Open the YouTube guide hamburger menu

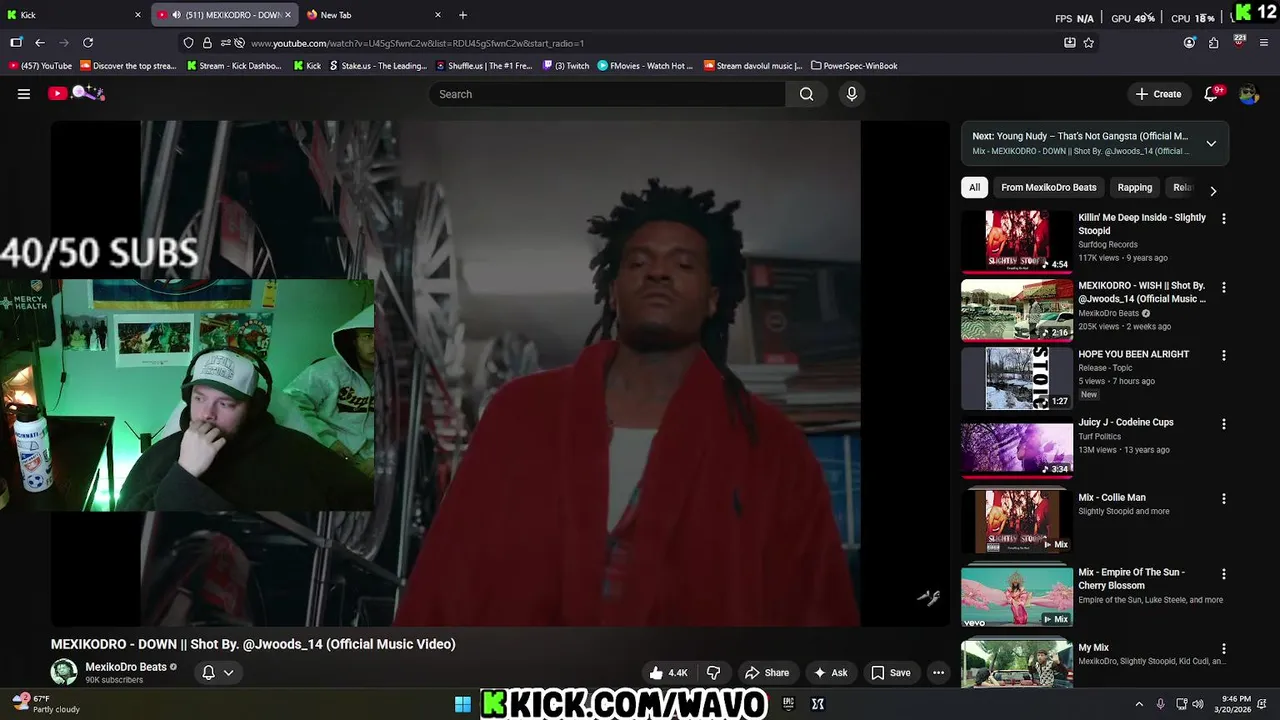(24, 94)
